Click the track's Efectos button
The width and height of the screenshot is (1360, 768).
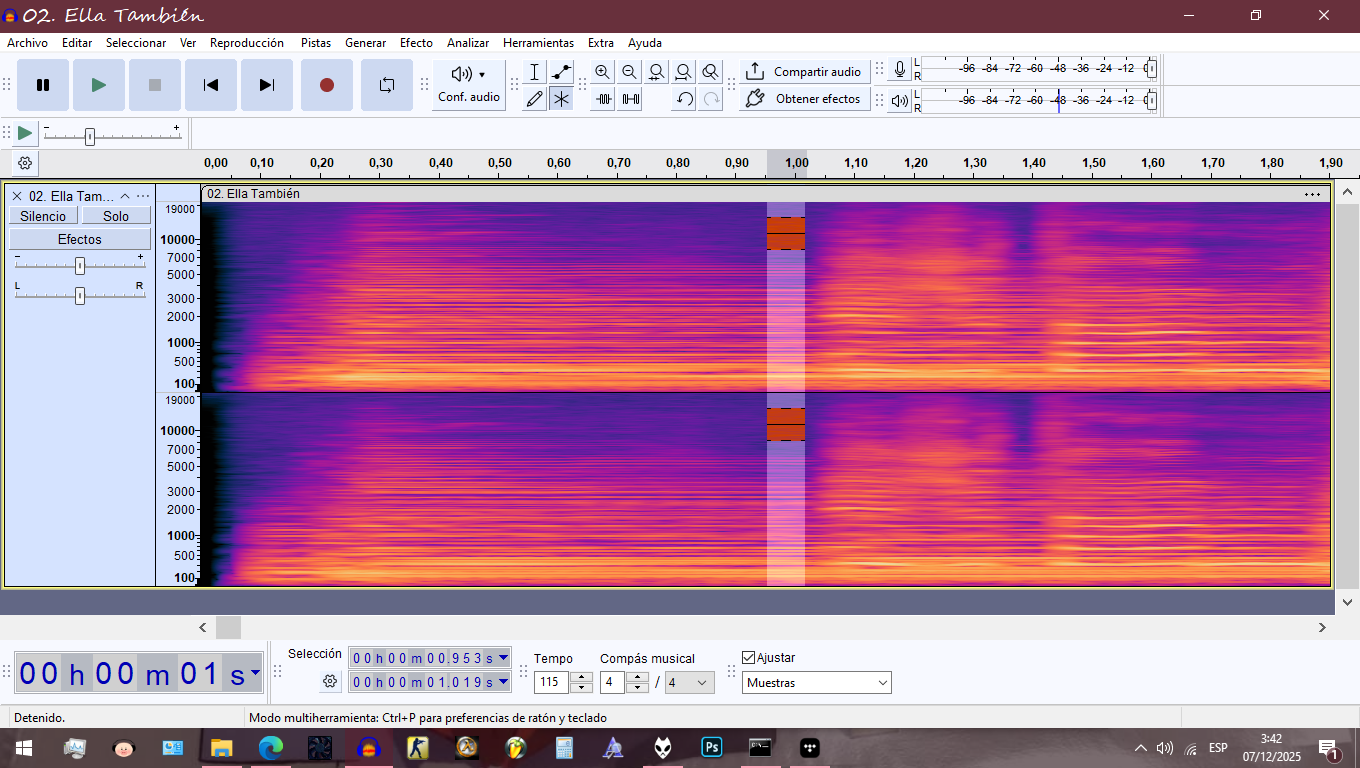(80, 239)
